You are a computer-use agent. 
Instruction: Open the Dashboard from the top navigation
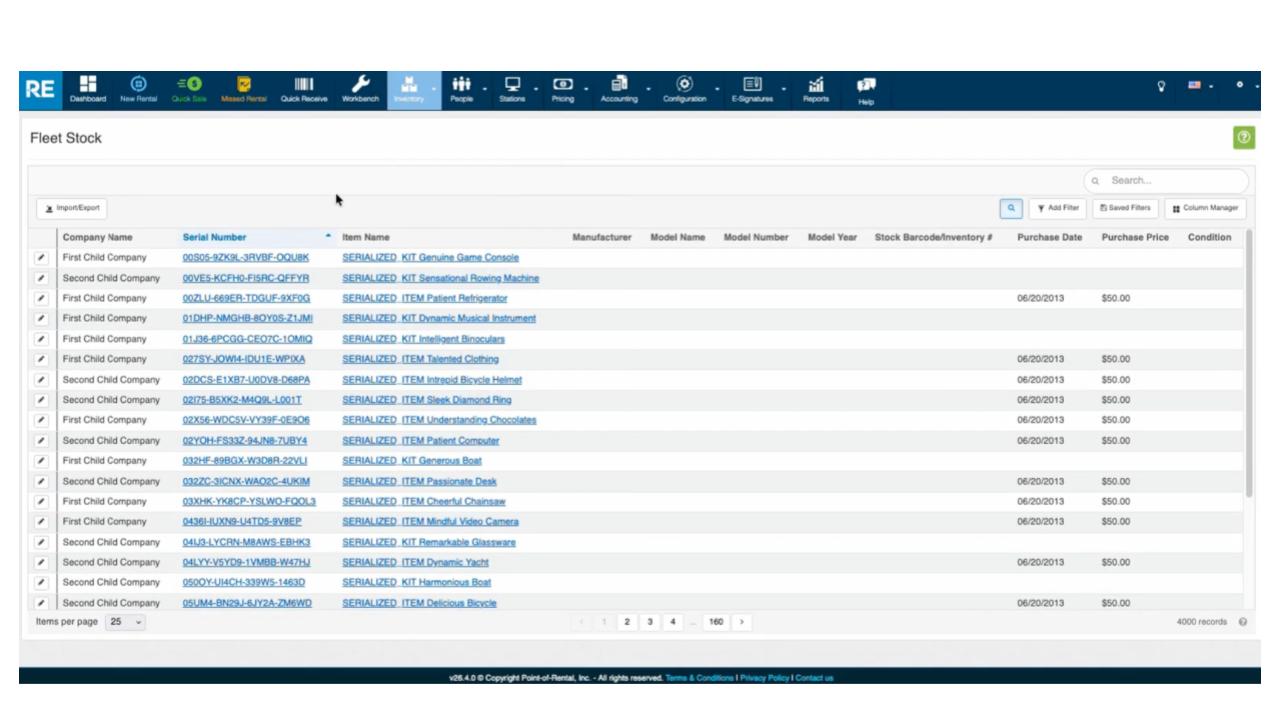87,90
